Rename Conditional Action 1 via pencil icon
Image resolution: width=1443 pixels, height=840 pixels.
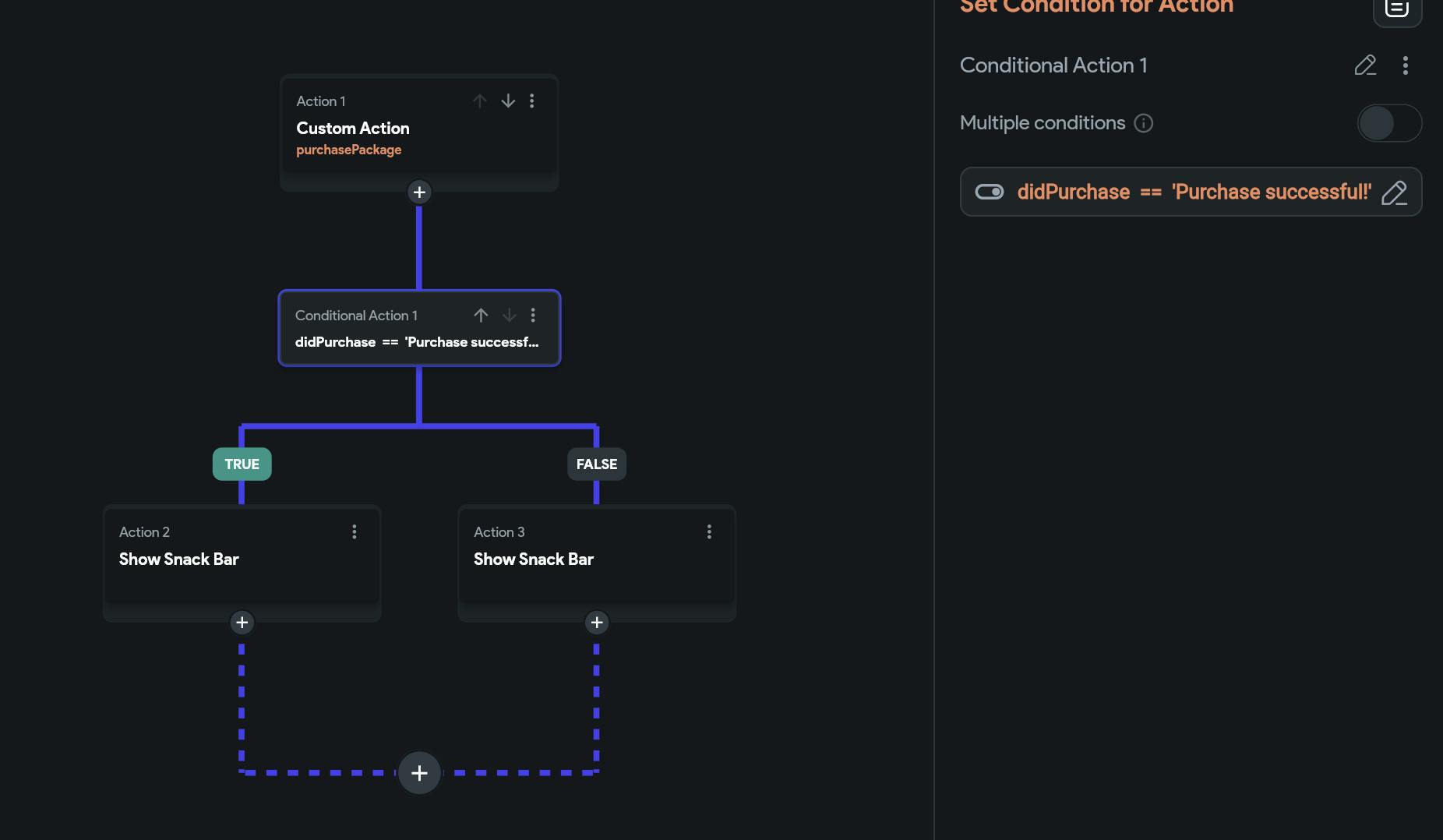(1365, 65)
